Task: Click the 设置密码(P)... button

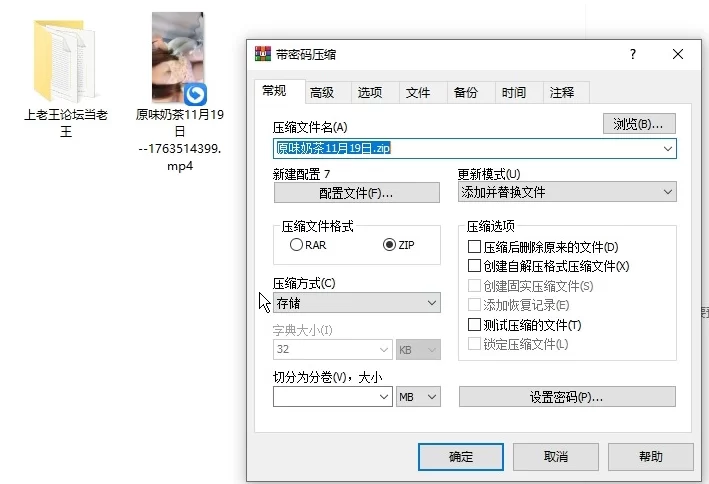Action: pyautogui.click(x=567, y=397)
